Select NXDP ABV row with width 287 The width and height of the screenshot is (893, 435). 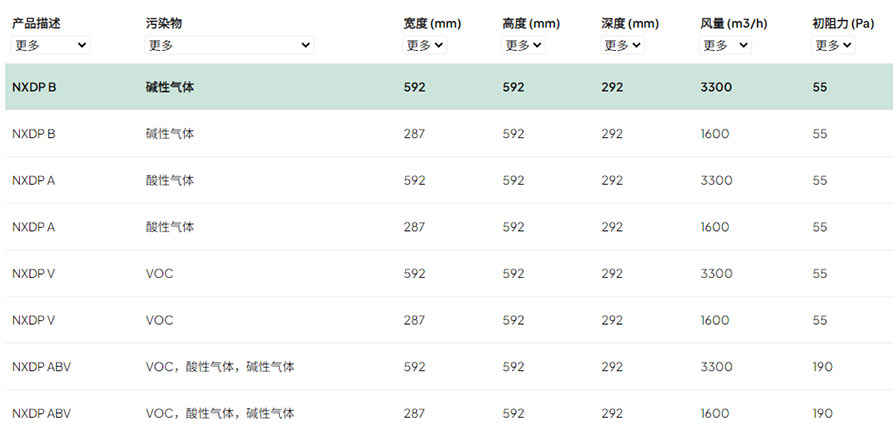tap(449, 413)
